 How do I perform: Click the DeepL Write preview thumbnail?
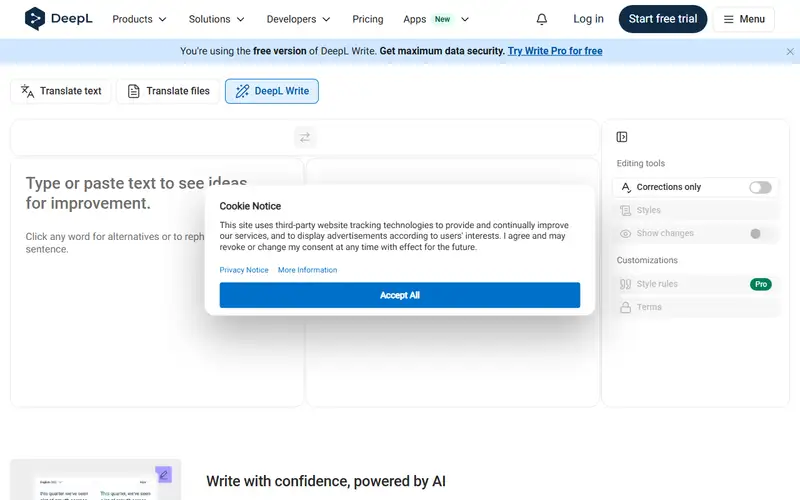click(95, 480)
